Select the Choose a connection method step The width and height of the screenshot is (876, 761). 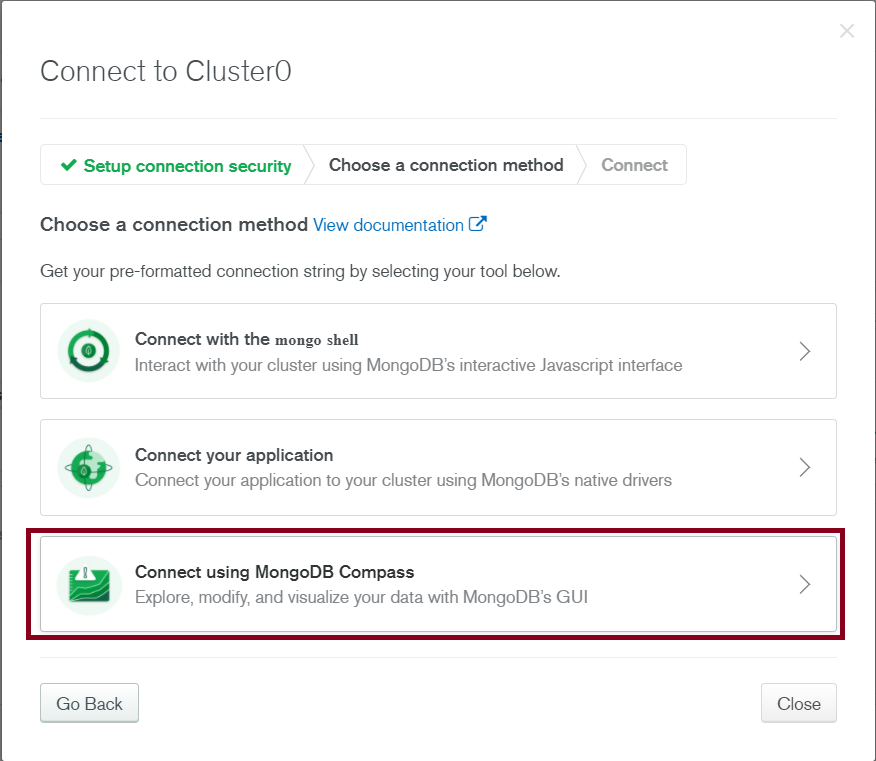click(x=446, y=165)
